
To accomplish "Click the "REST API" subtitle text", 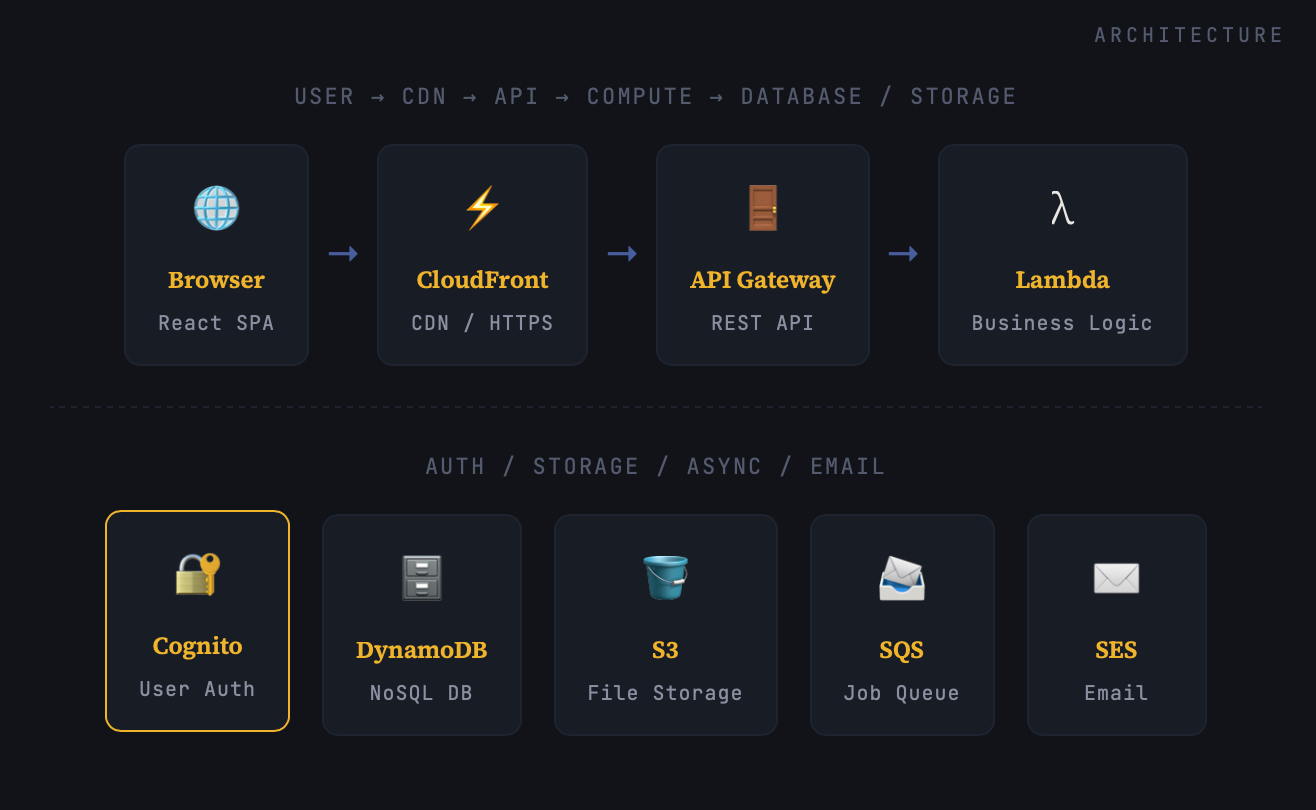I will 763,323.
